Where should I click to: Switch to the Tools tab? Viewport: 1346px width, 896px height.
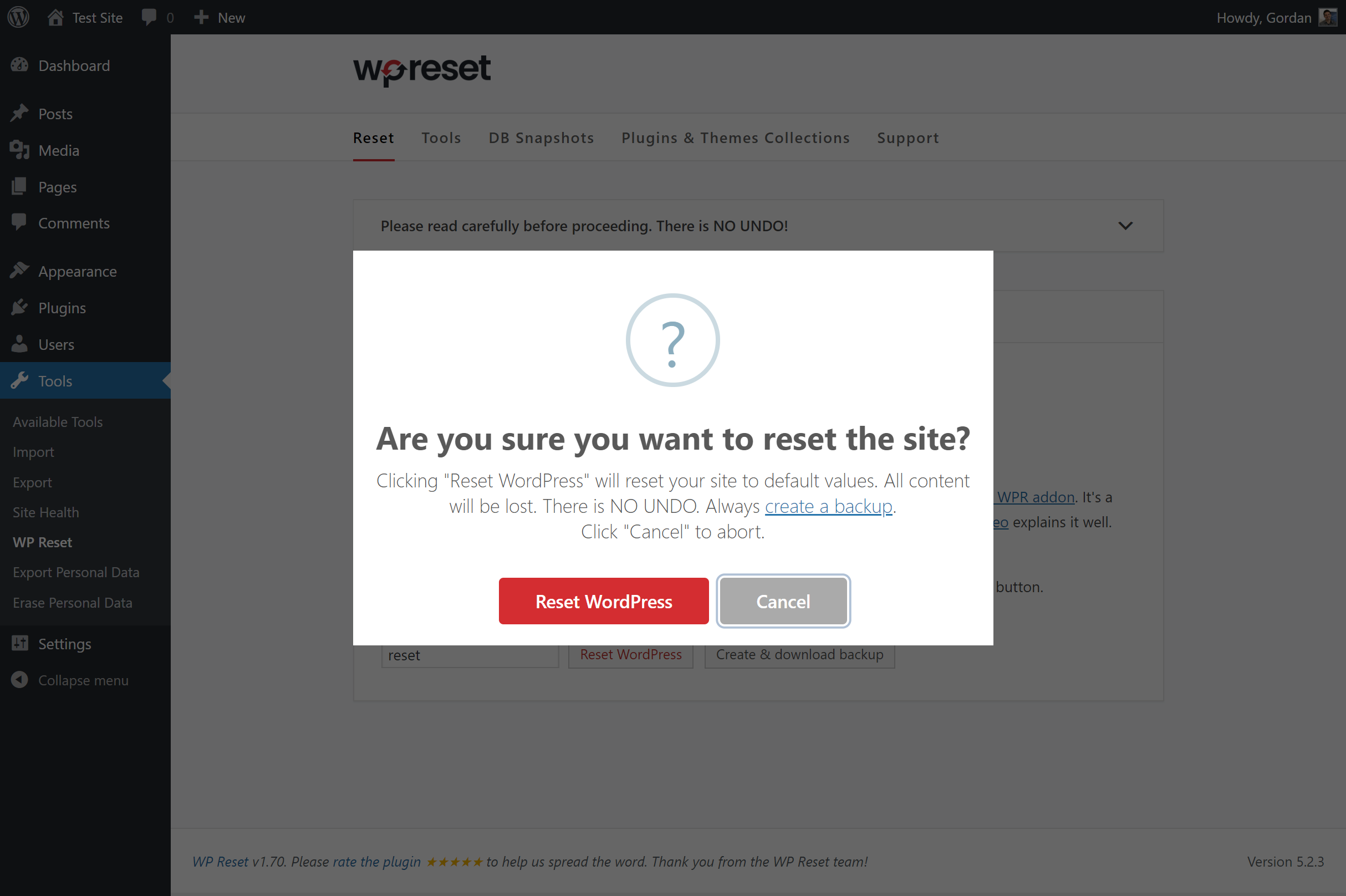440,138
